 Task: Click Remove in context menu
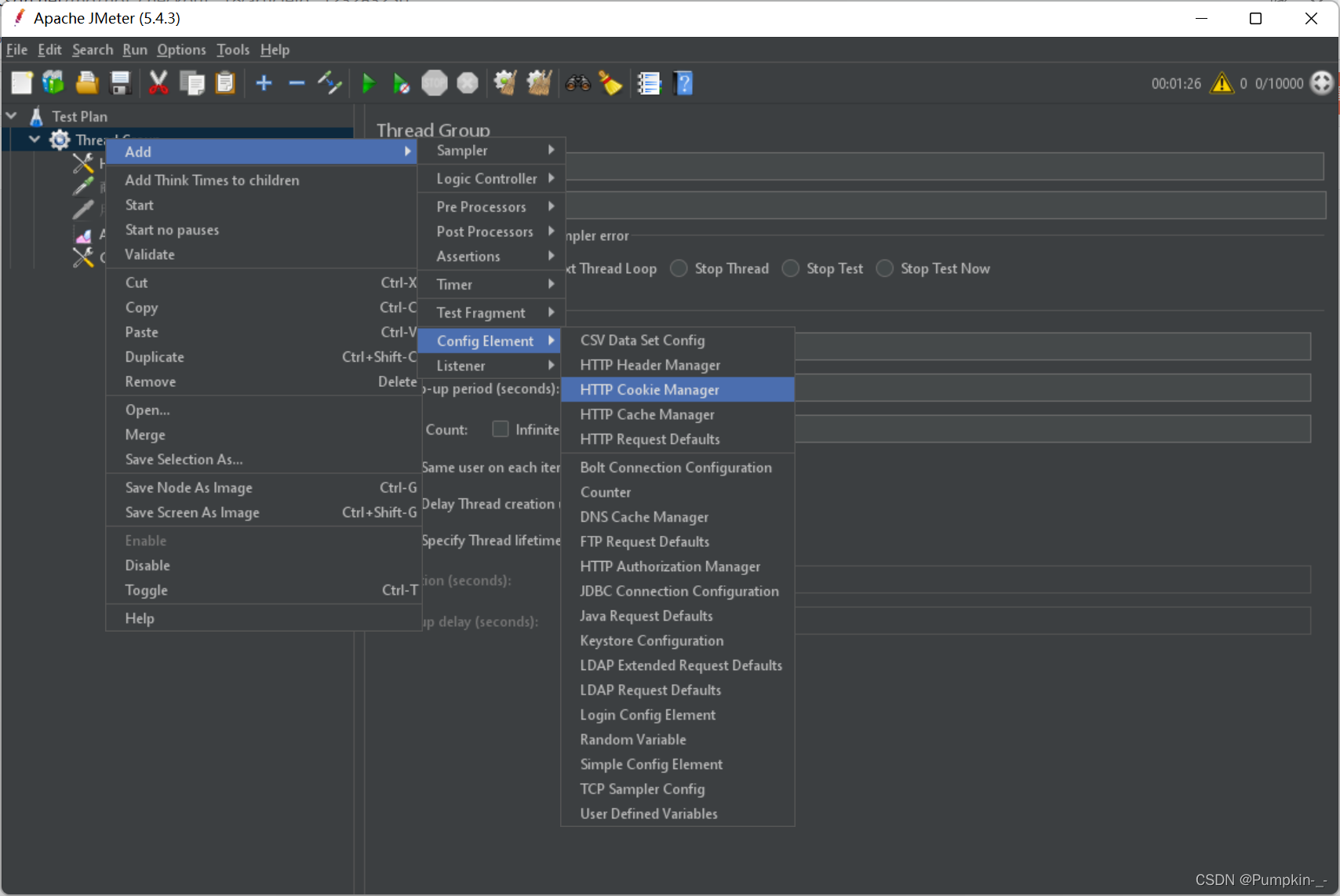[x=262, y=381]
